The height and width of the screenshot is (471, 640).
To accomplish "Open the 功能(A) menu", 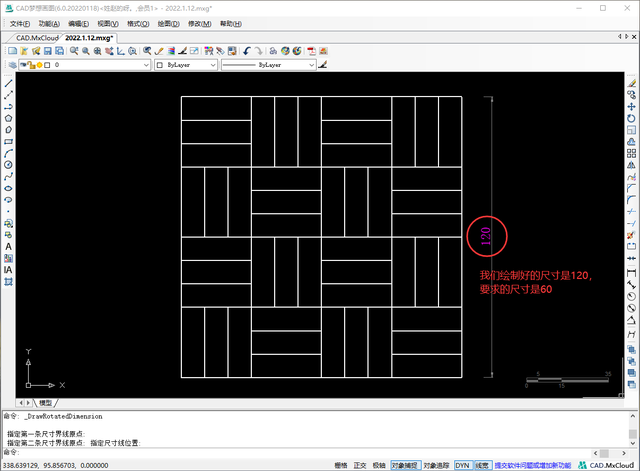I will tap(49, 24).
